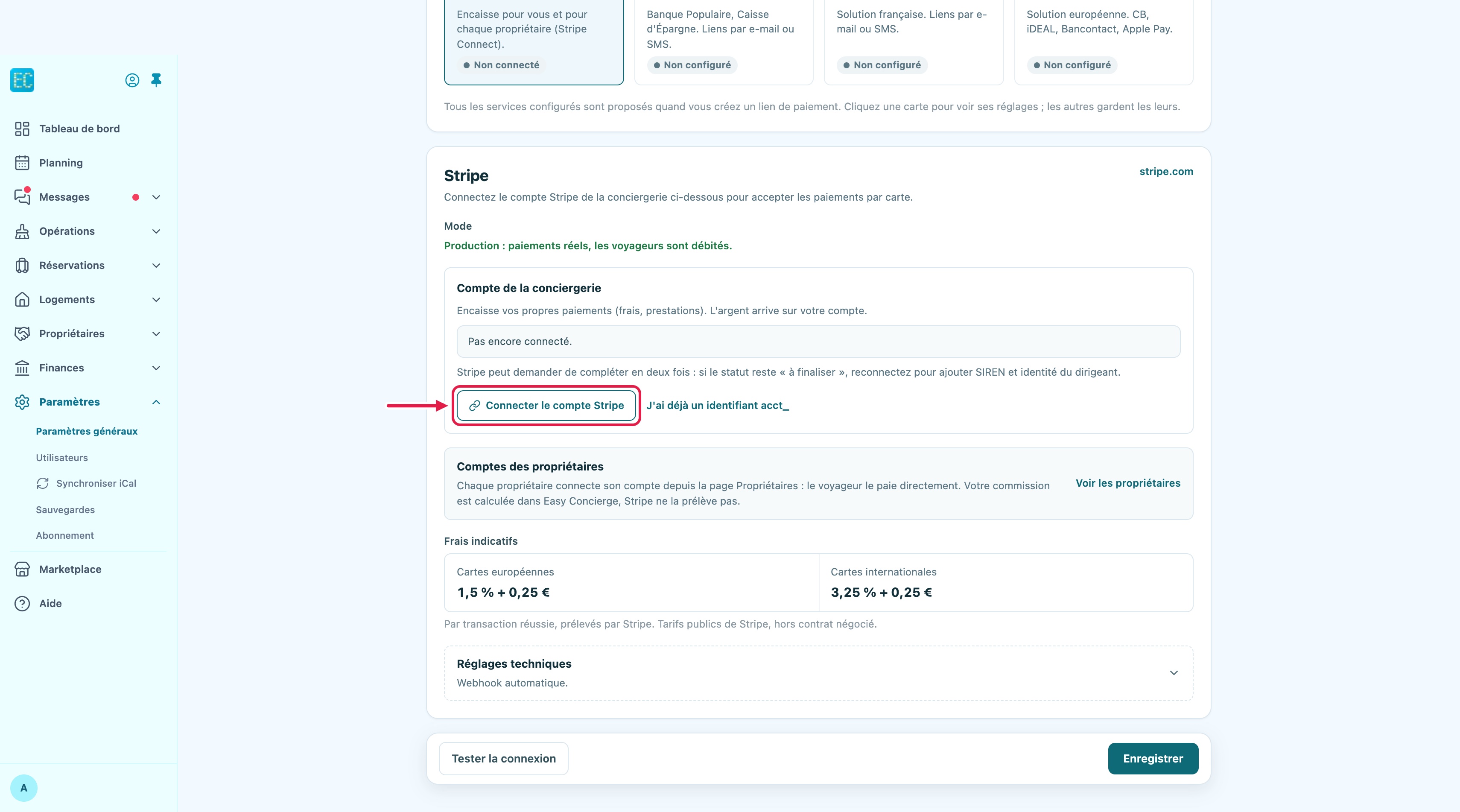This screenshot has height=812, width=1460.
Task: Click the Easy Concierge EC logo
Action: click(22, 80)
